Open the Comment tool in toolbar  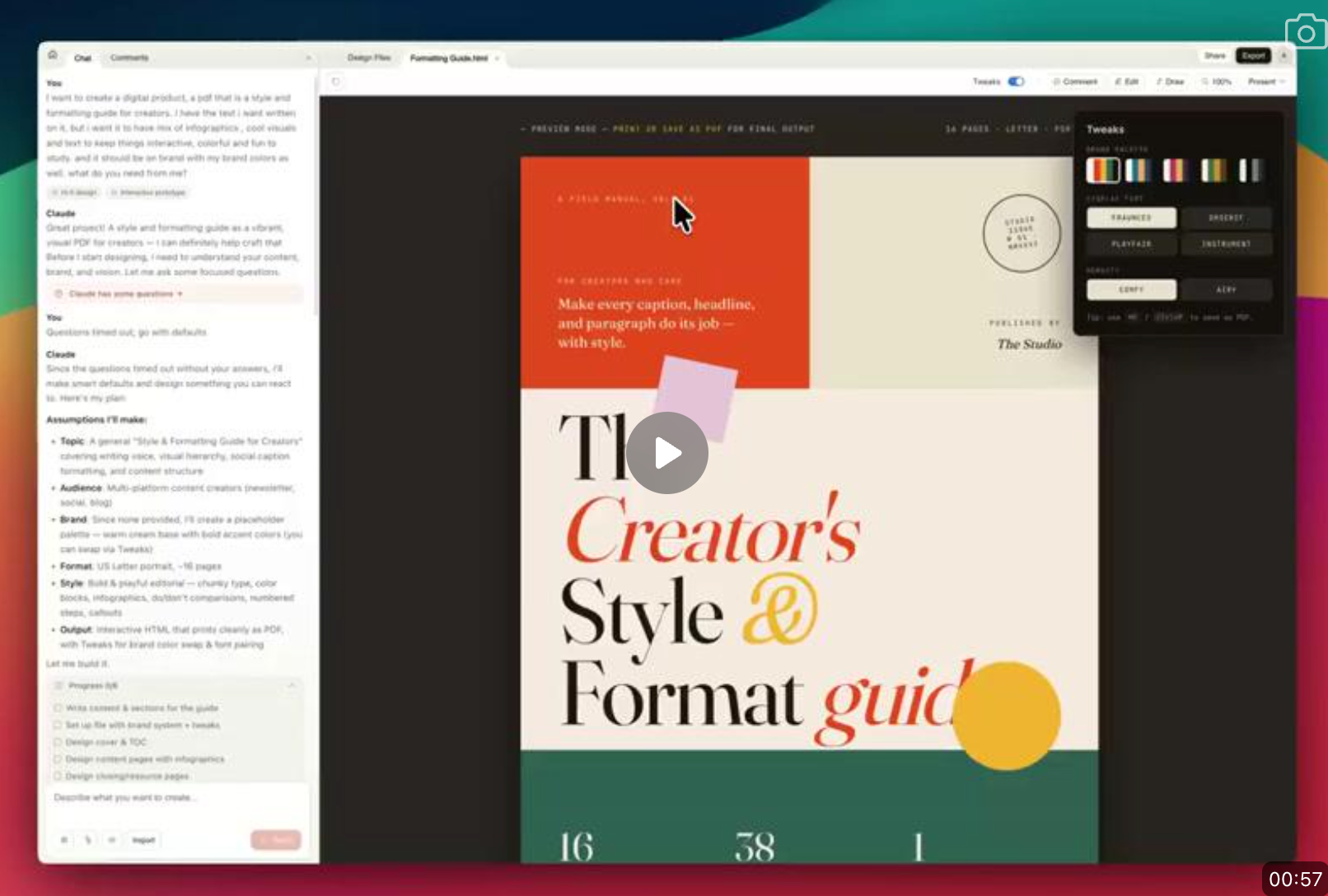click(x=1075, y=82)
